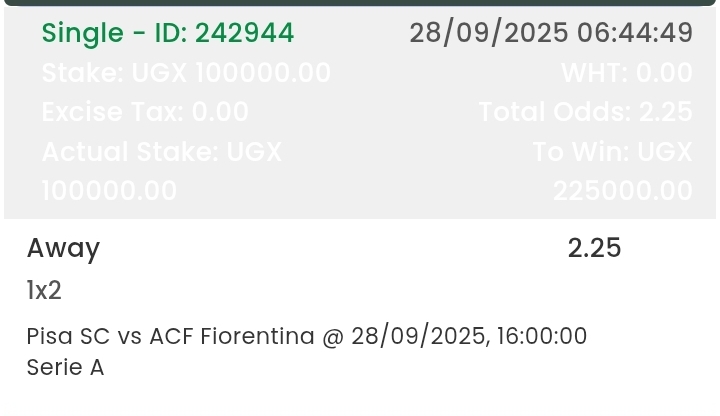Click the To Win: UGX label
The height and width of the screenshot is (416, 720).
(612, 152)
